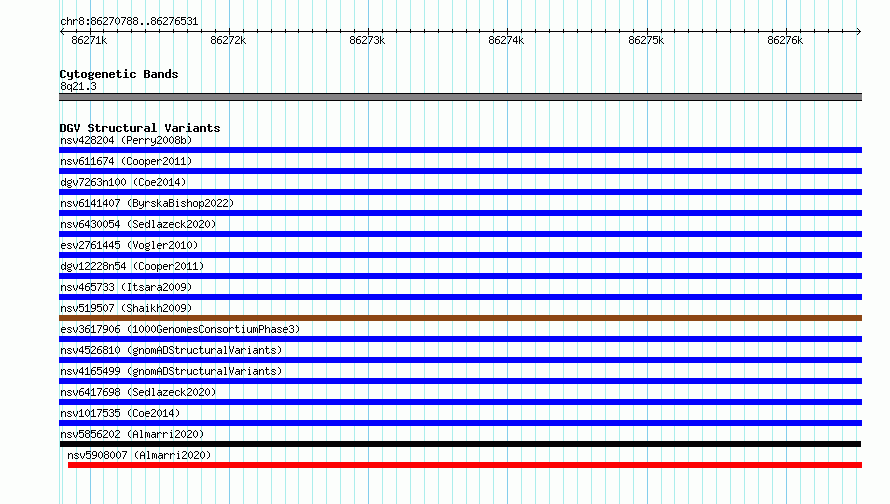Click ruler position 86272k

point(228,40)
